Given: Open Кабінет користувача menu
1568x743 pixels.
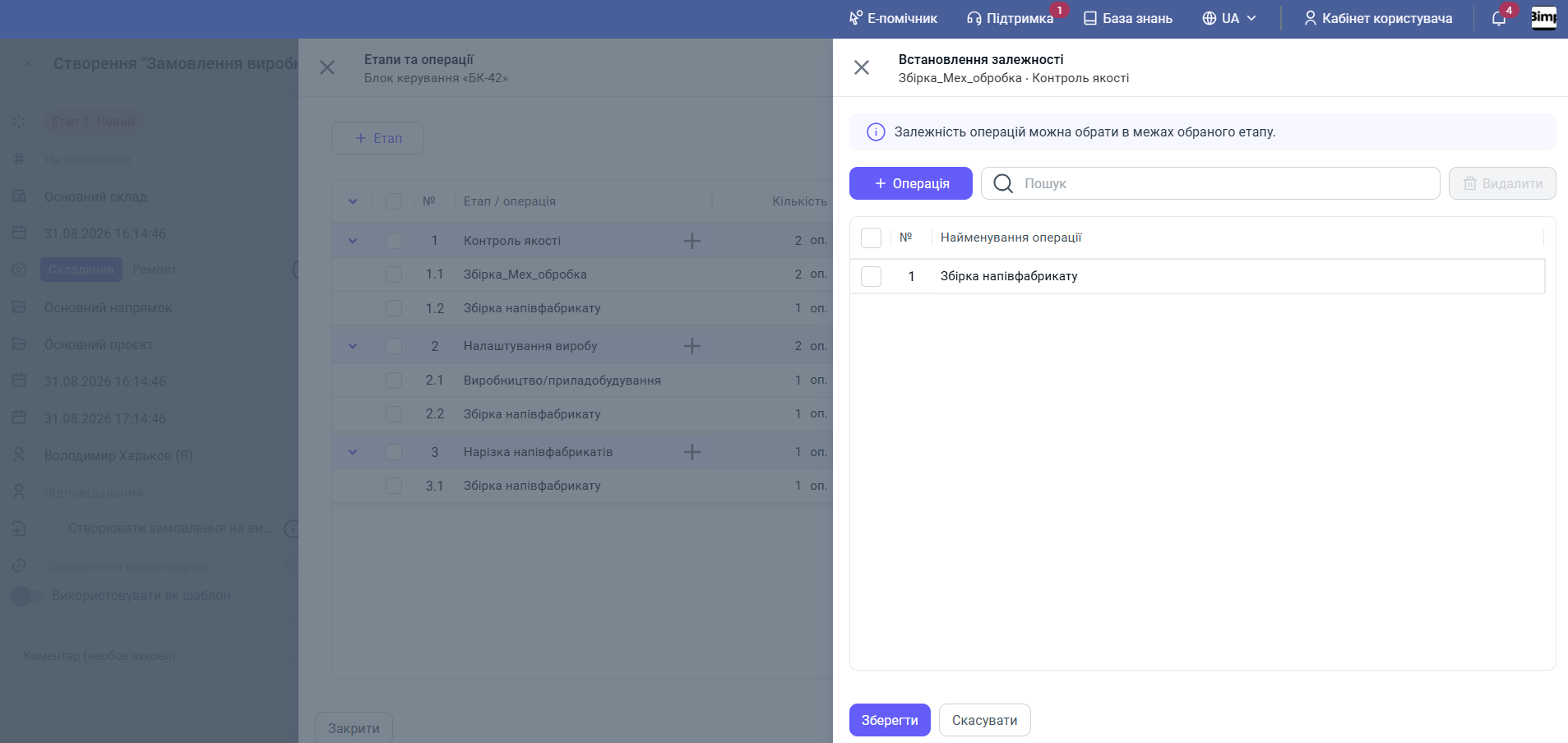Looking at the screenshot, I should tap(1378, 18).
